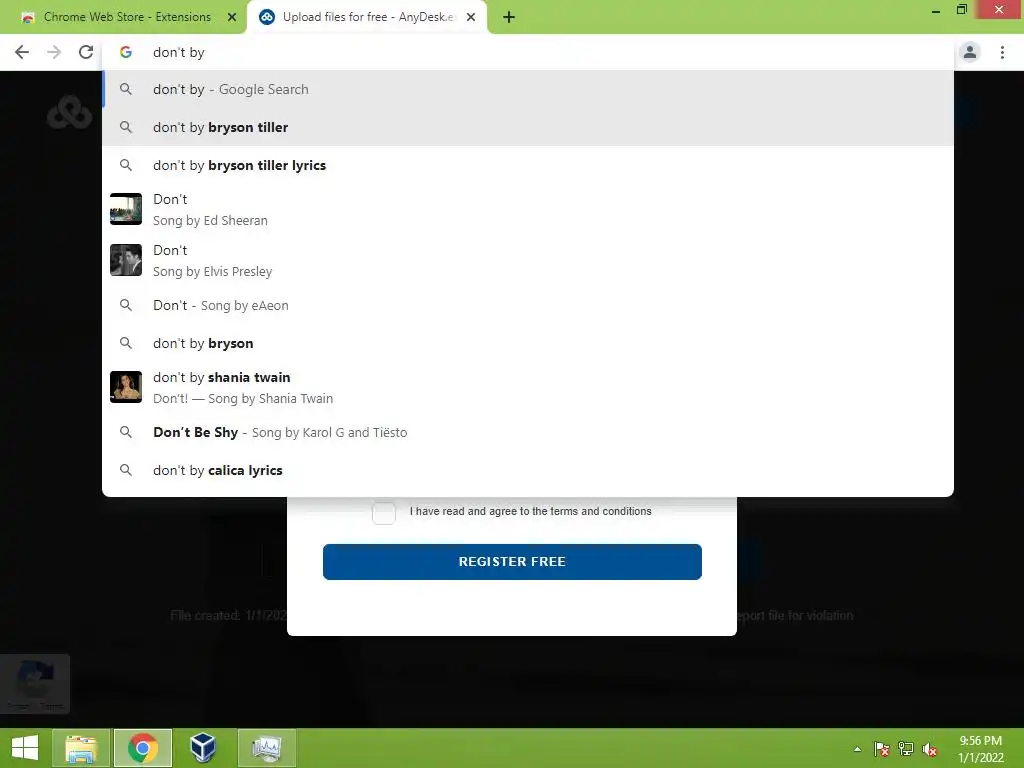
Task: Pick the "don't by bryson" suggestion
Action: pos(528,344)
